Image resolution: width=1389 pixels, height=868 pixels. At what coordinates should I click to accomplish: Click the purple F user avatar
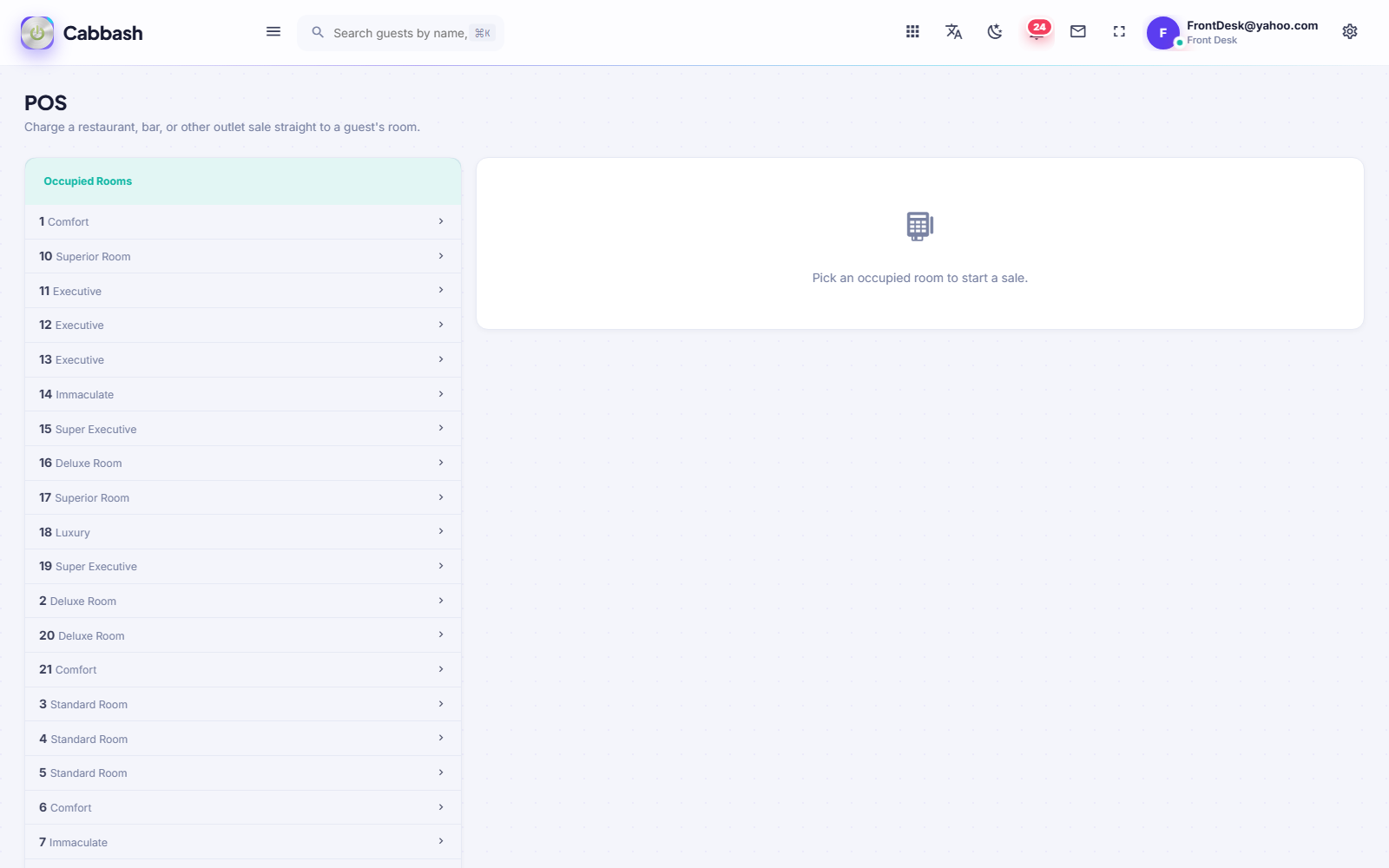(x=1163, y=33)
